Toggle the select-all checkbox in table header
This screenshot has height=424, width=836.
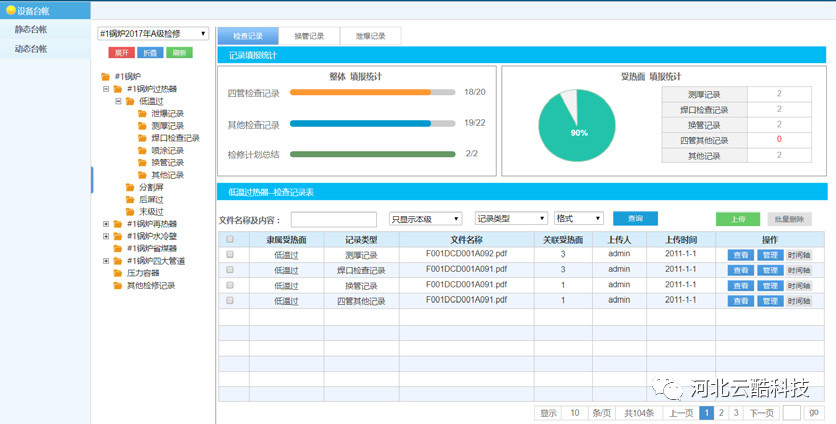click(x=230, y=239)
